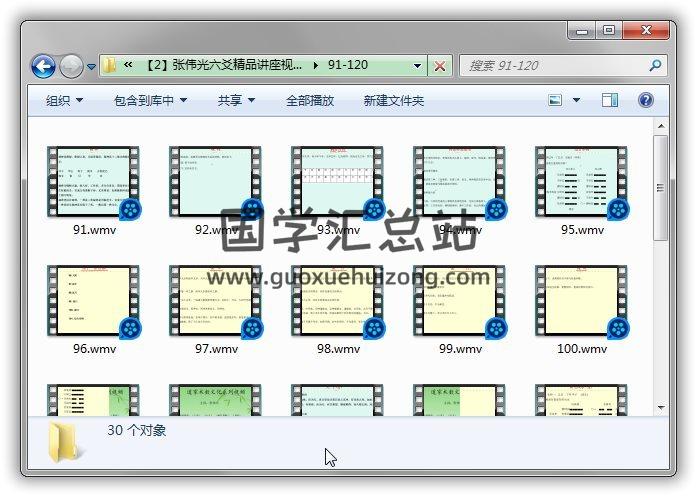Viewport: 697px width, 497px height.
Task: Click the player badge on 99.wmv
Action: tap(496, 329)
